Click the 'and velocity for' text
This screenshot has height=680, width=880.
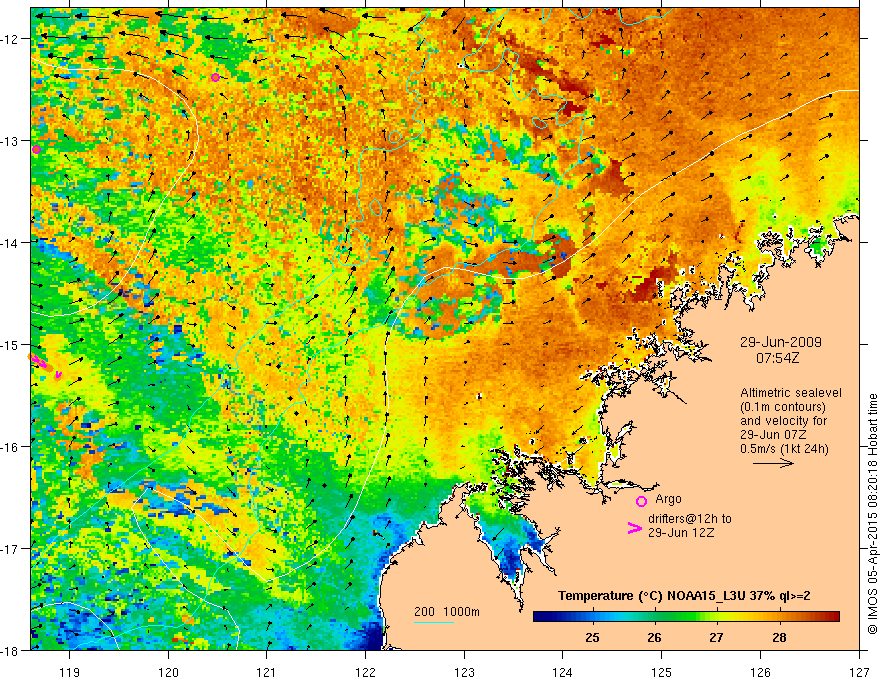[783, 421]
